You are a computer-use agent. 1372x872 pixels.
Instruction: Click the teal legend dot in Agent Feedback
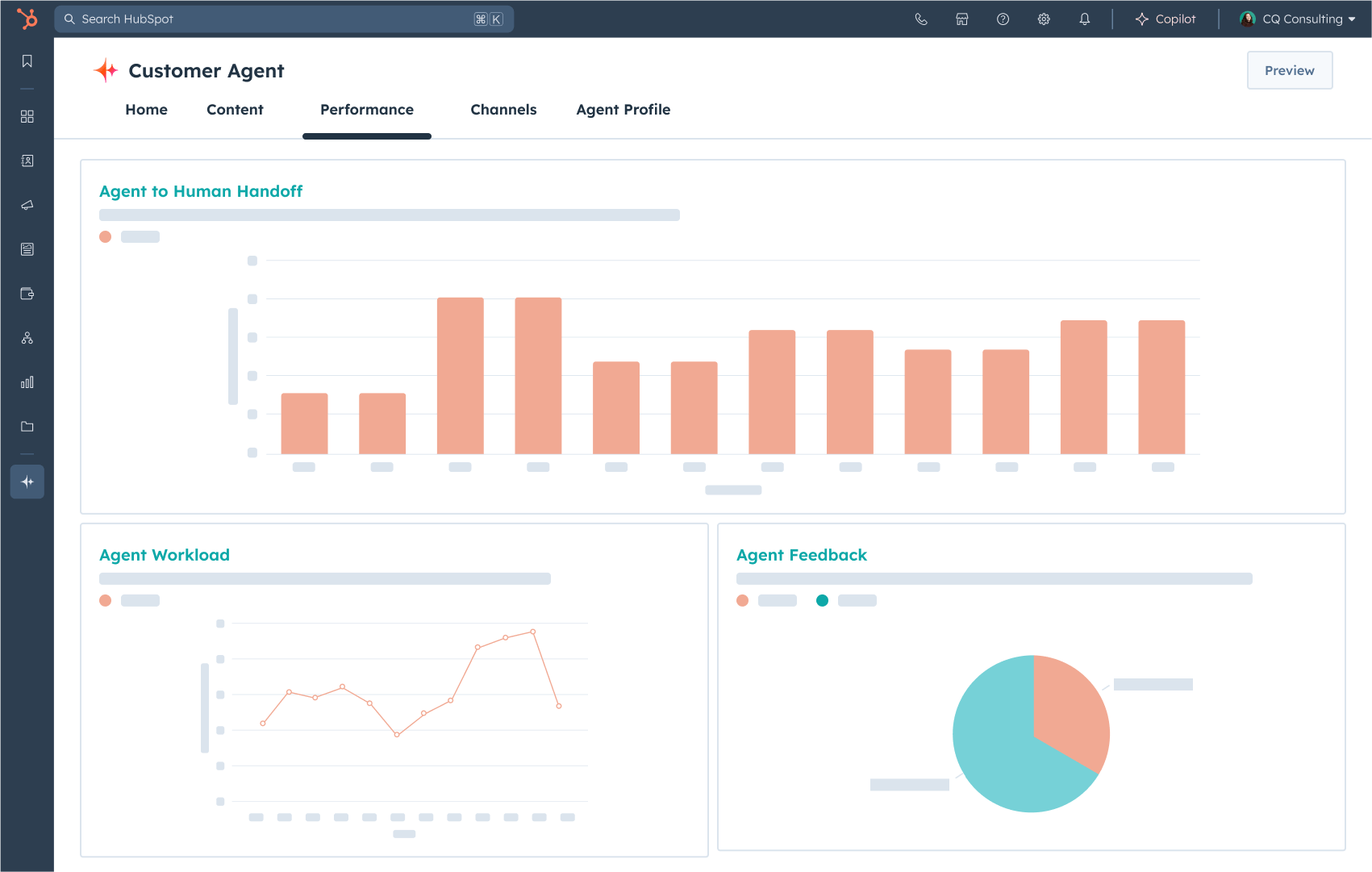click(822, 600)
